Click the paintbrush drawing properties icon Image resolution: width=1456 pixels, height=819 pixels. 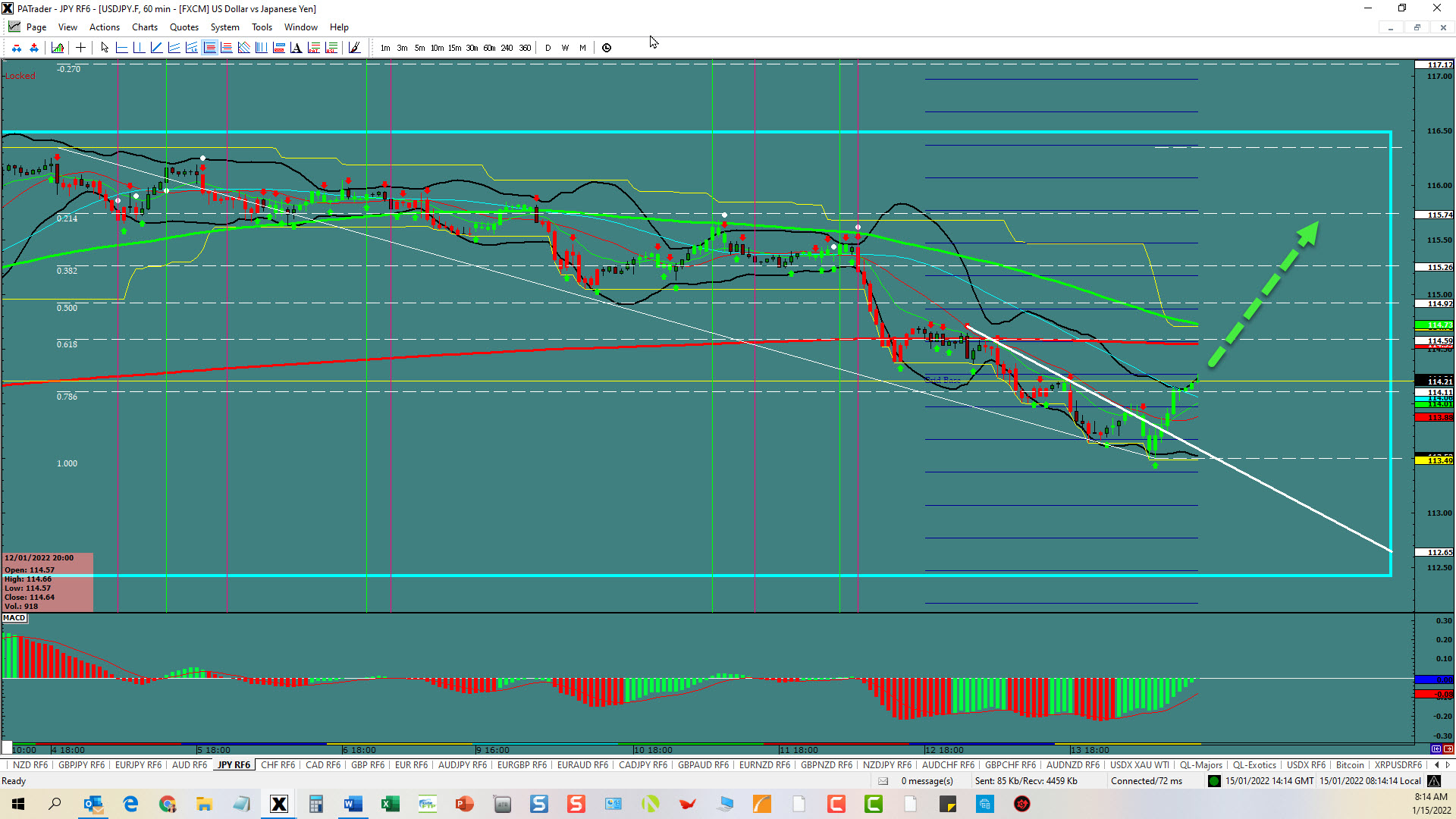[354, 48]
